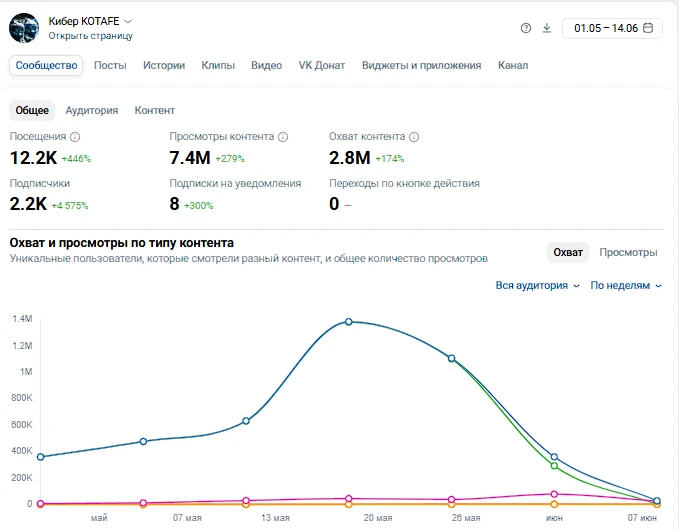Switch chart to Просмотры mode
Viewport: 679px width, 530px height.
(628, 252)
